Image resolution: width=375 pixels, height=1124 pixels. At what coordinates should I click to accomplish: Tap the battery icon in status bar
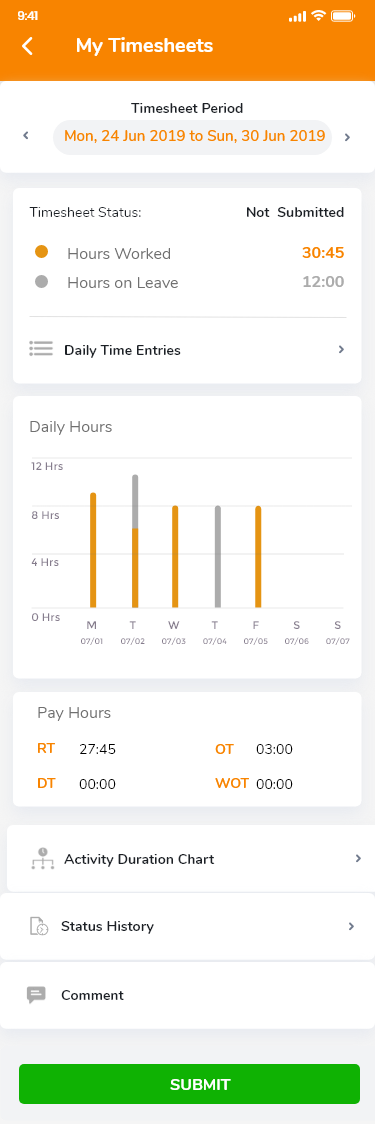coord(343,16)
